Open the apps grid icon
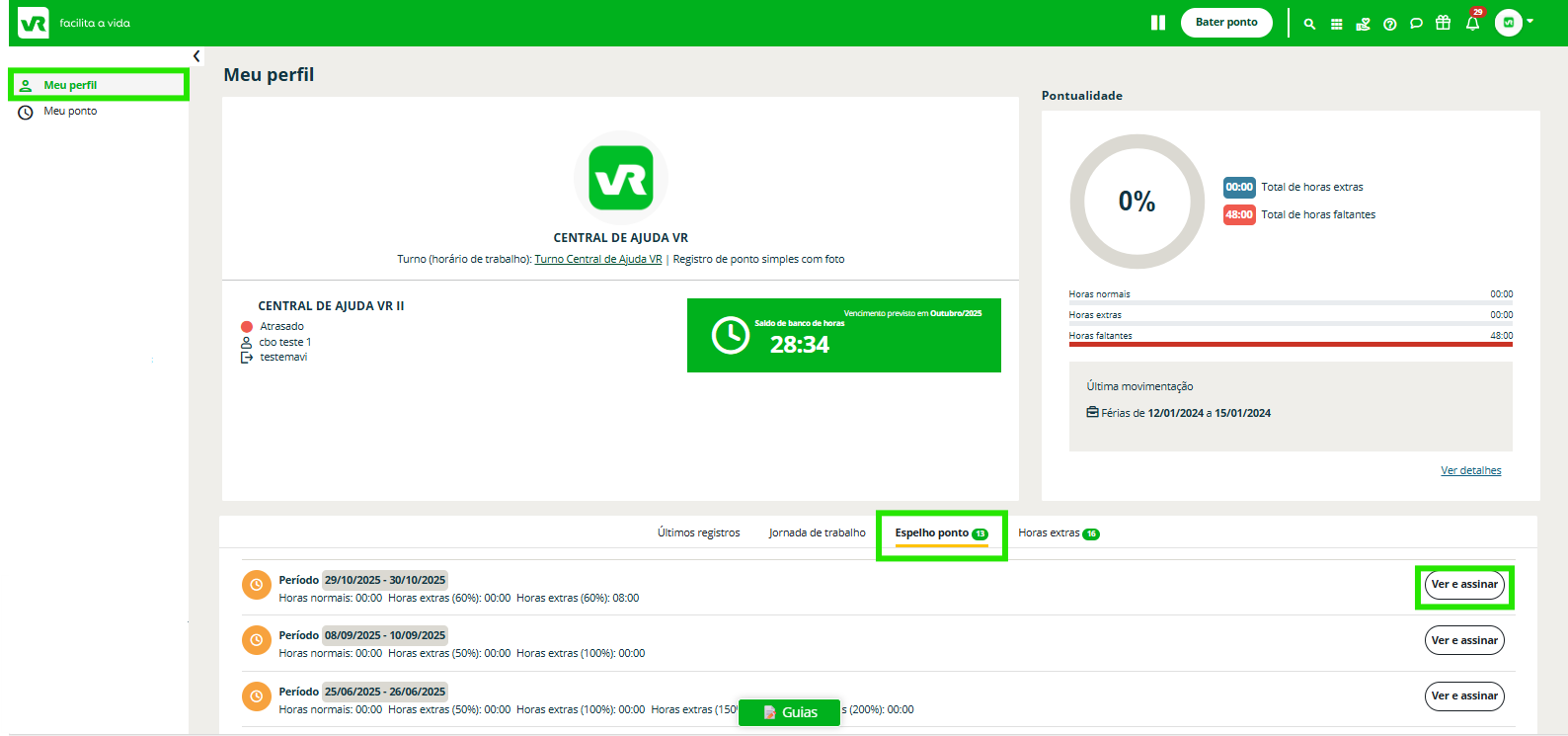1568x736 pixels. point(1336,24)
